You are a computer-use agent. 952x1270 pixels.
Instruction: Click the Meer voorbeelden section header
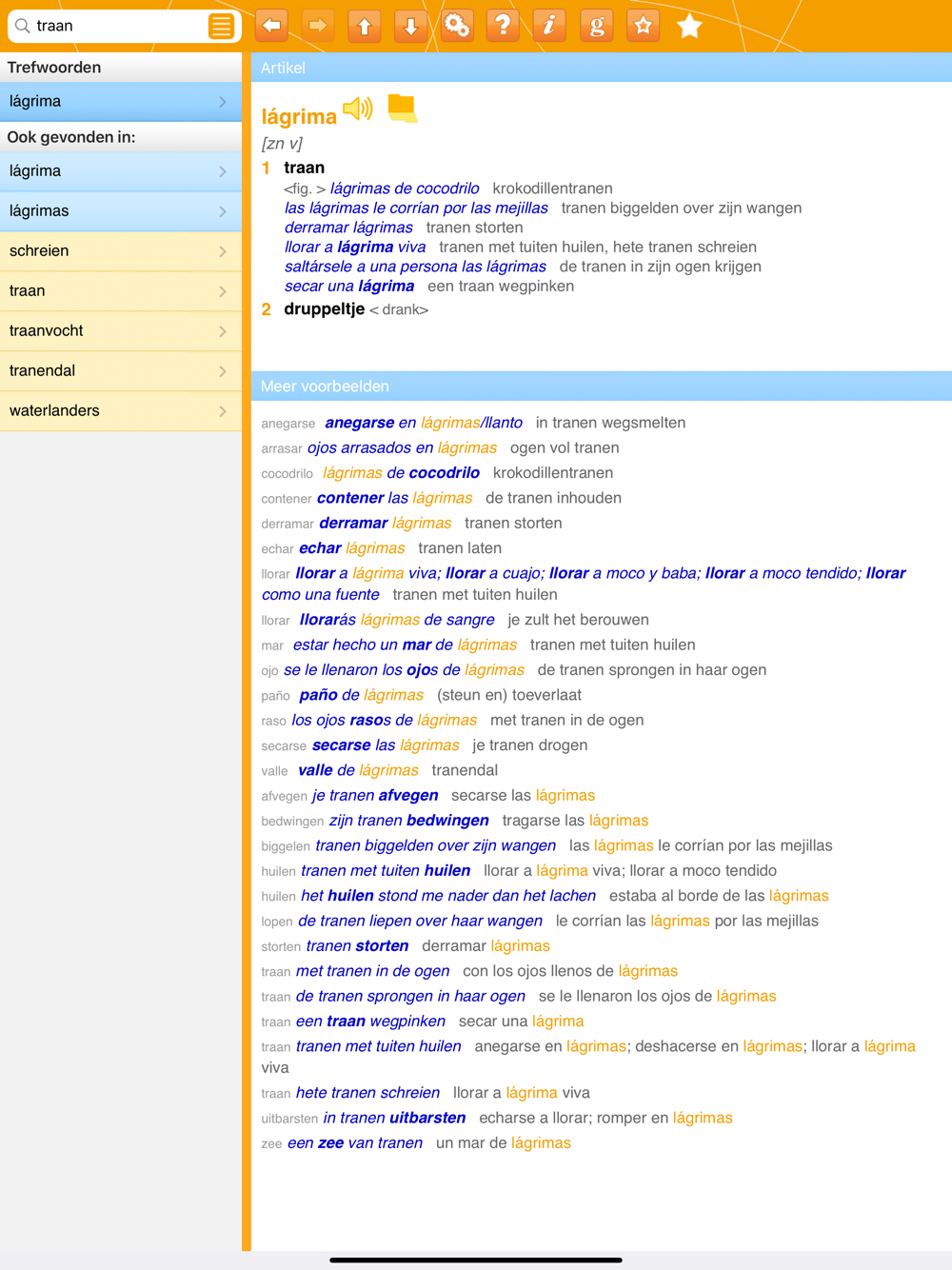602,386
